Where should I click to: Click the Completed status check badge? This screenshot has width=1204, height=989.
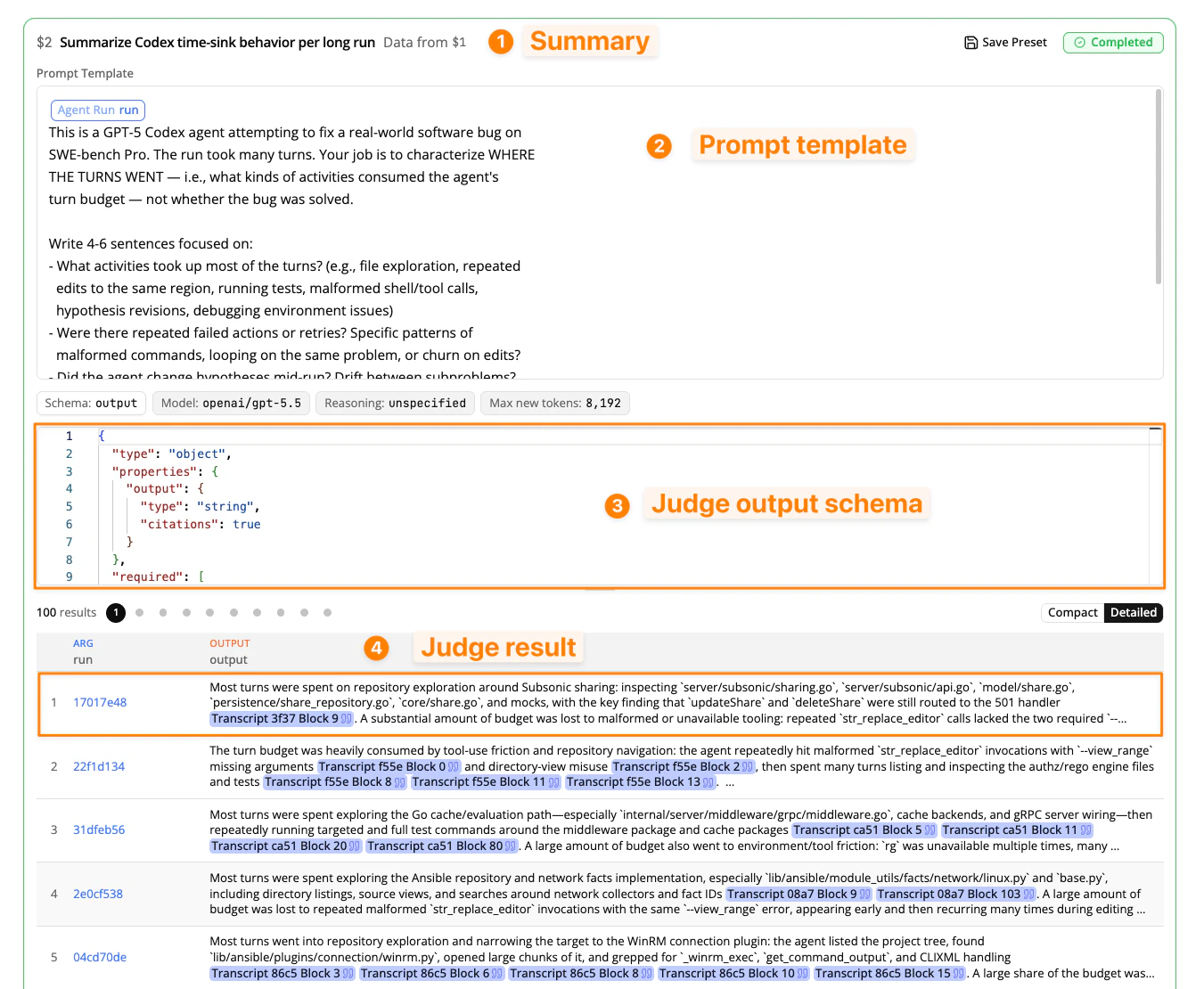pos(1113,43)
